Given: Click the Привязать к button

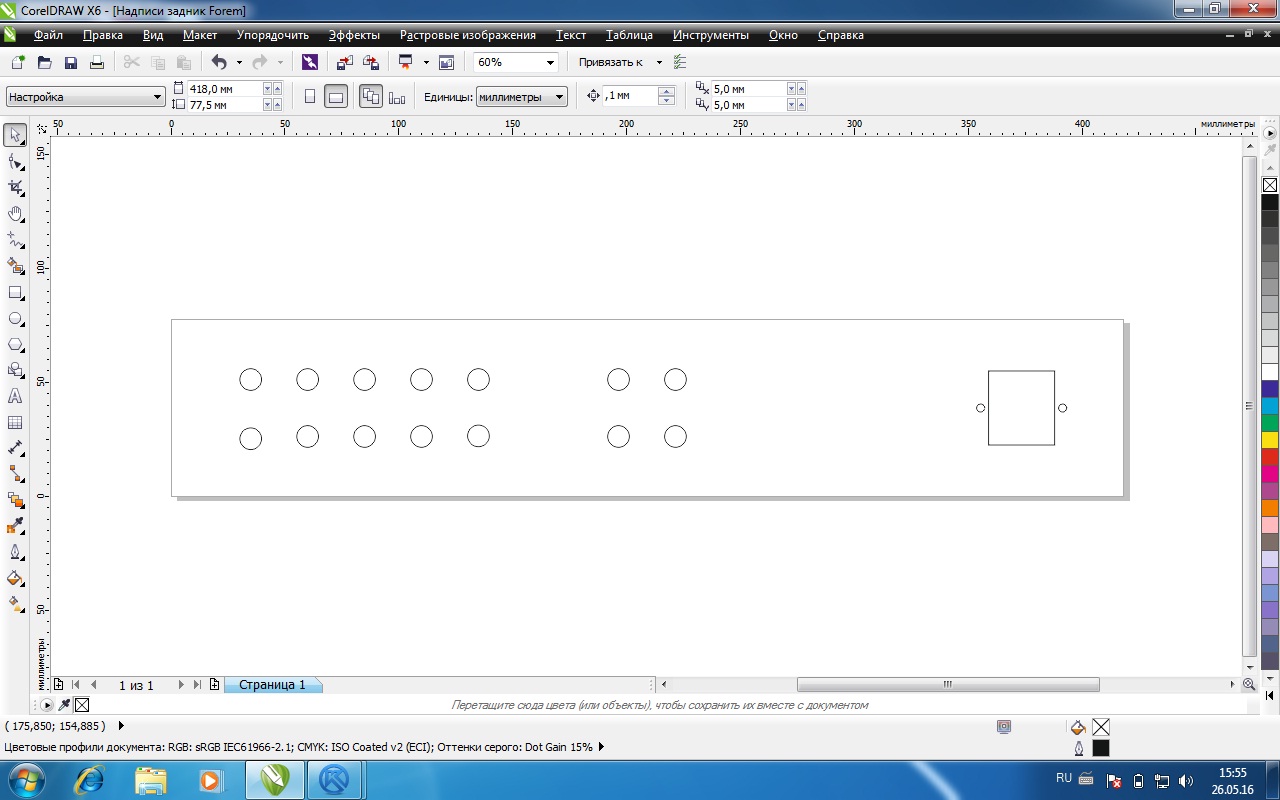Looking at the screenshot, I should click(x=611, y=62).
